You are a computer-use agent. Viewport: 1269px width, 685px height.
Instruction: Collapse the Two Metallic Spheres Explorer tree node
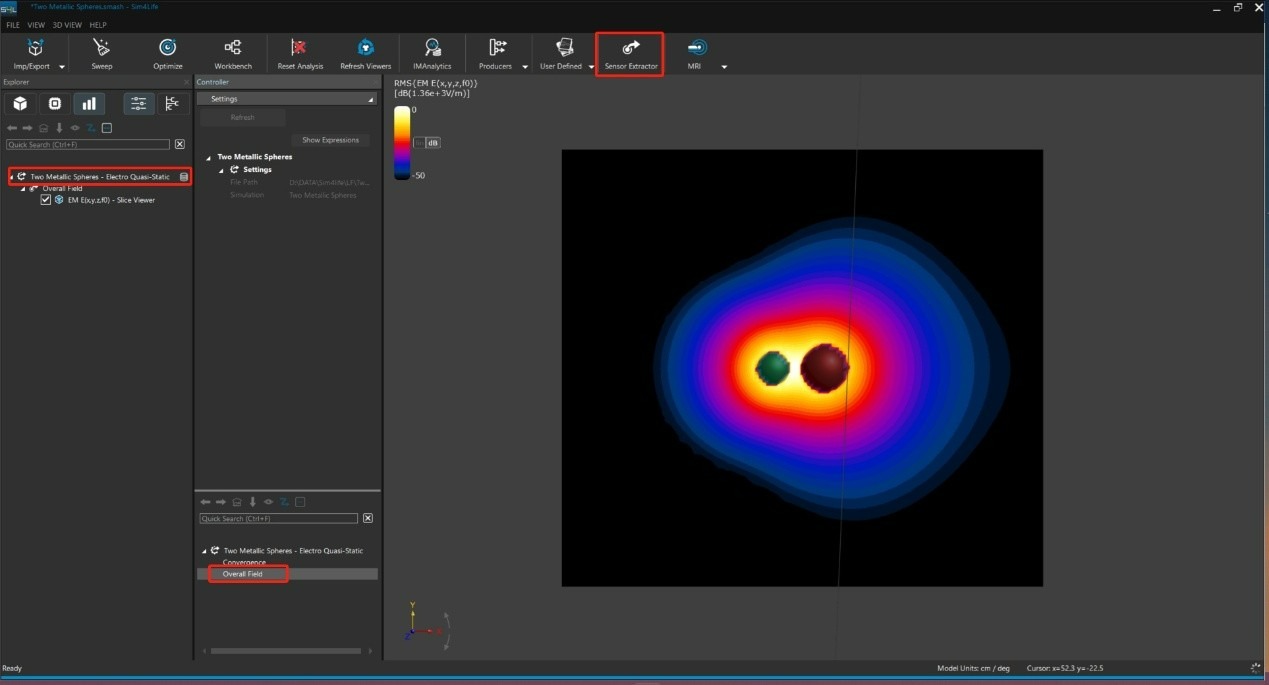(x=11, y=177)
